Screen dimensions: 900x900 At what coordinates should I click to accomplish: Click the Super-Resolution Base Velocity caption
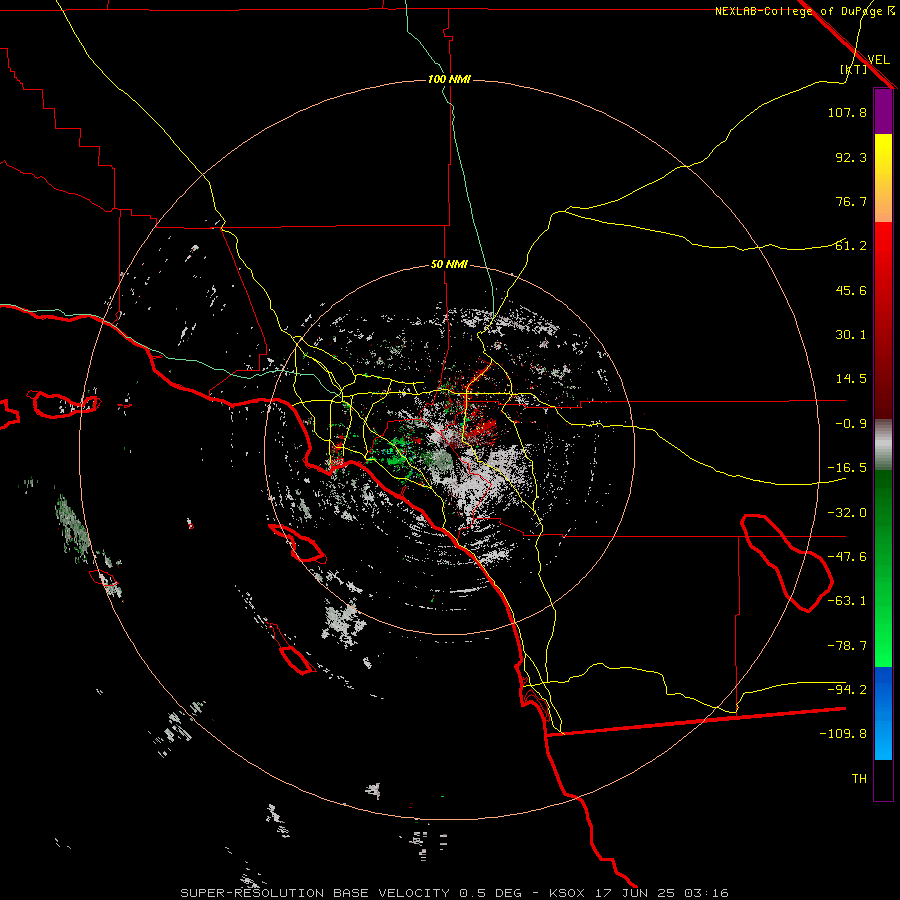tap(454, 893)
